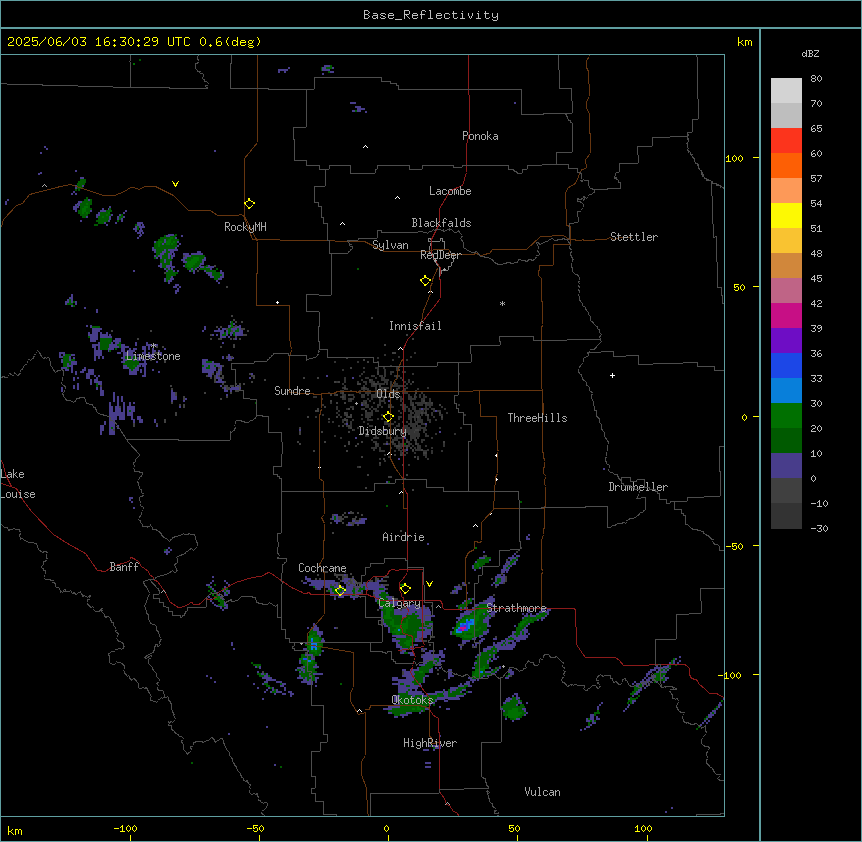The image size is (862, 842).
Task: Click the Calgary city label
Action: pyautogui.click(x=400, y=603)
